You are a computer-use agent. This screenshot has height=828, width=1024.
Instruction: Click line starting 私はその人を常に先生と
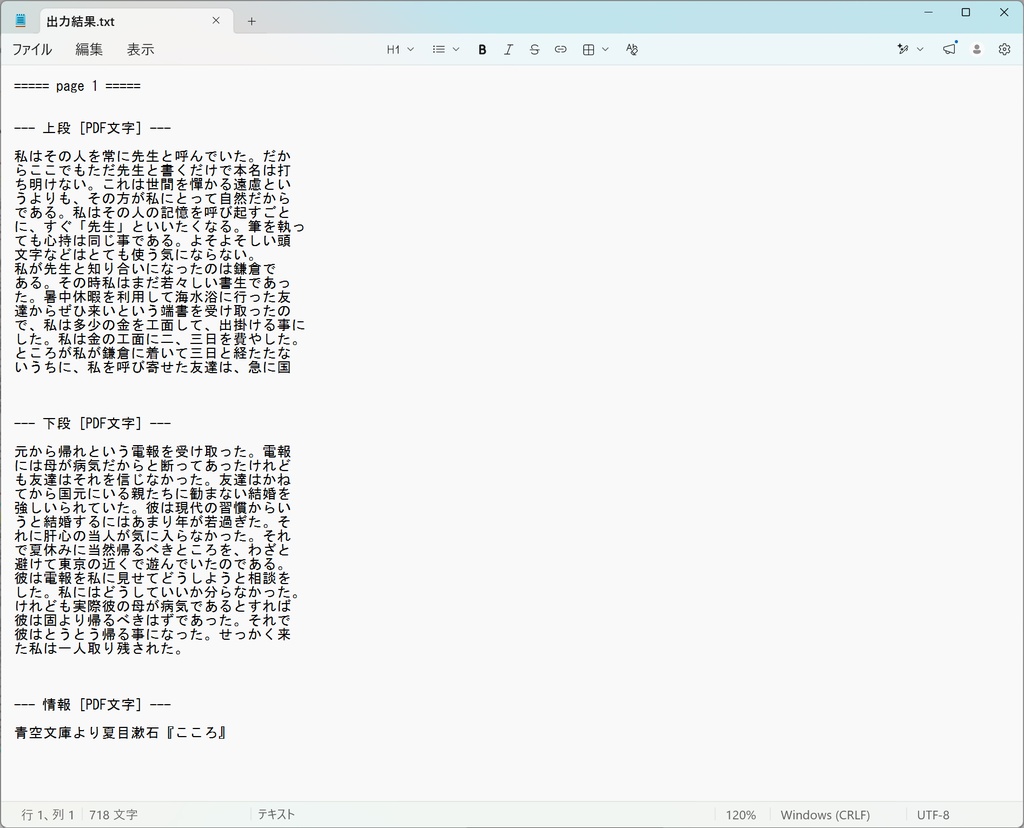coord(152,157)
